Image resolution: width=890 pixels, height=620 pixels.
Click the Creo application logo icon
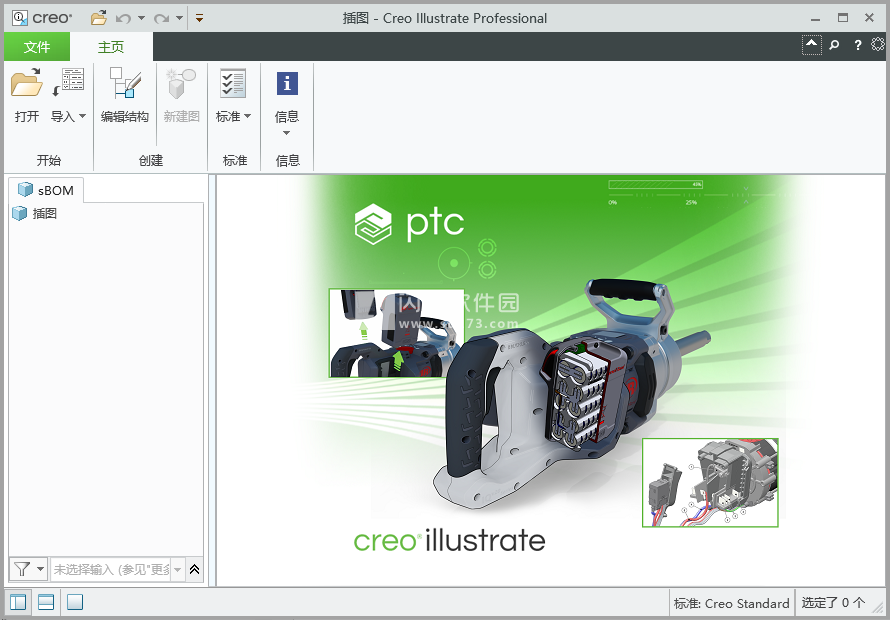20,18
